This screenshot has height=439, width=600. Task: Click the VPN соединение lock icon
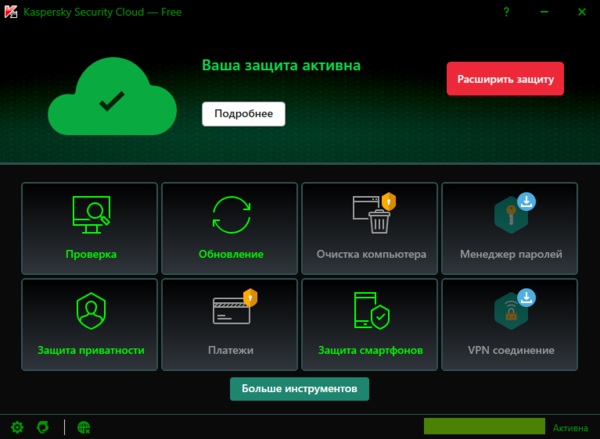click(511, 311)
